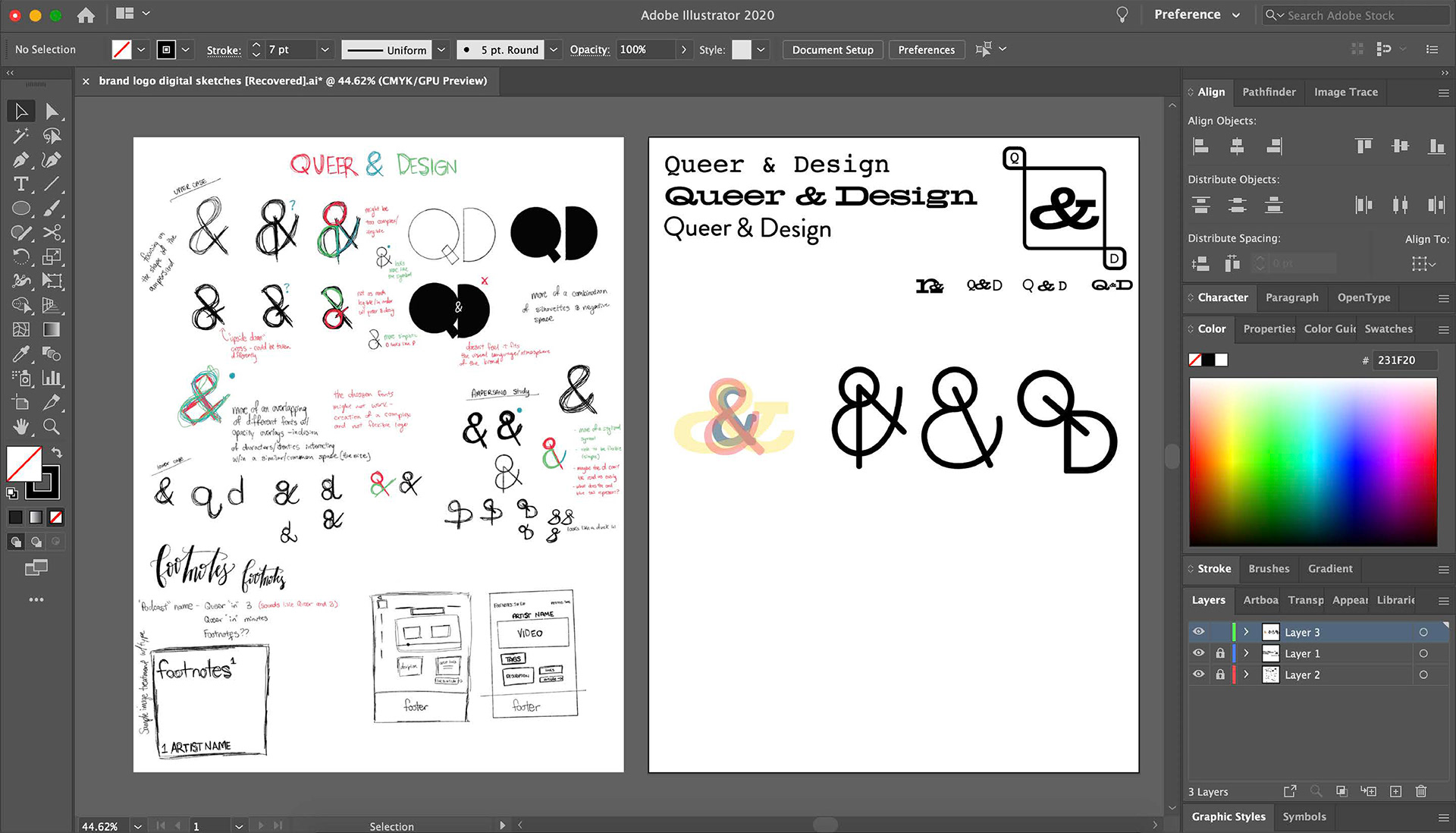Switch to Symbols tab
The image size is (1456, 833).
1304,816
